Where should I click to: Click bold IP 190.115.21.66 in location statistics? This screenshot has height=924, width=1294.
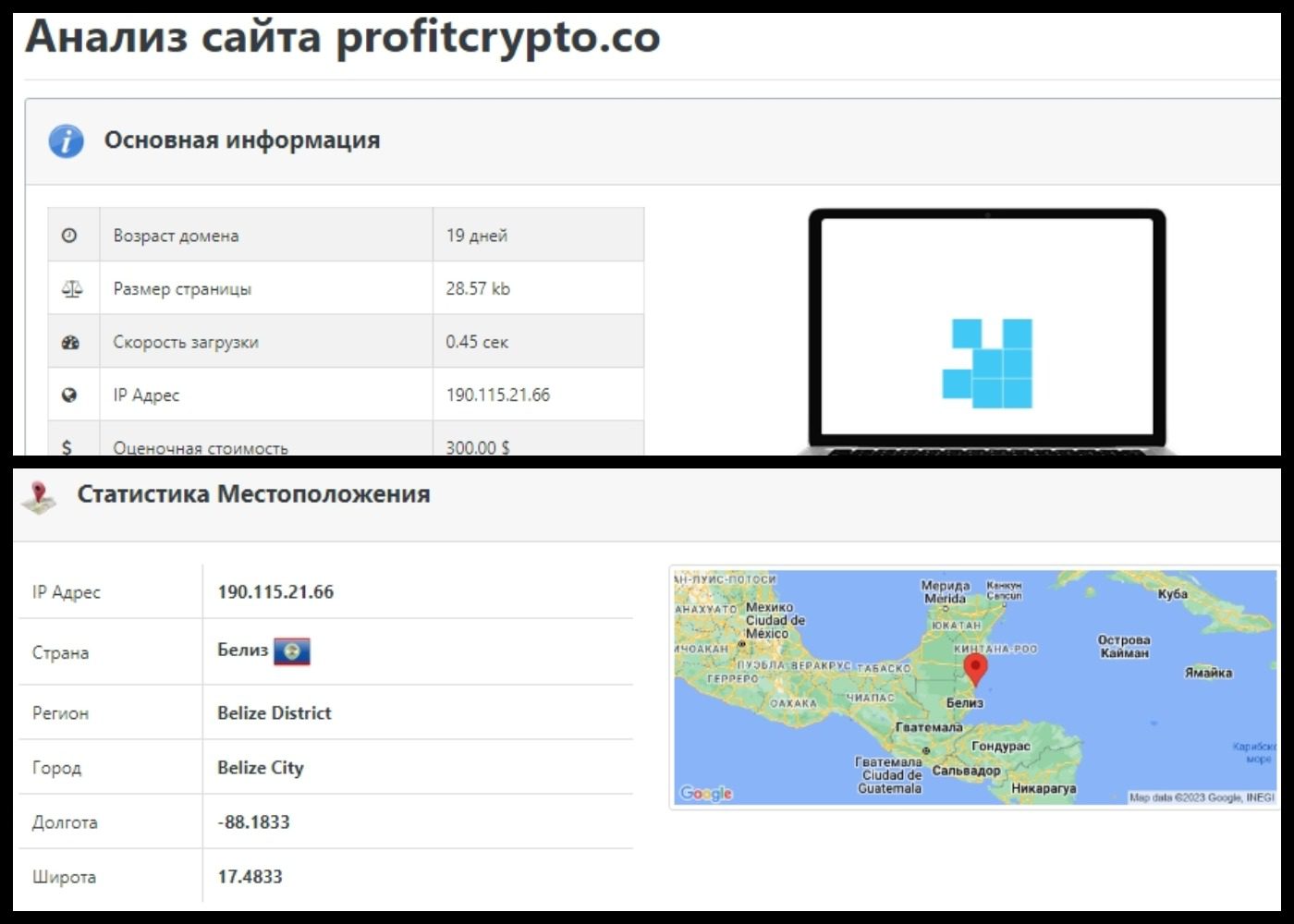pyautogui.click(x=275, y=592)
